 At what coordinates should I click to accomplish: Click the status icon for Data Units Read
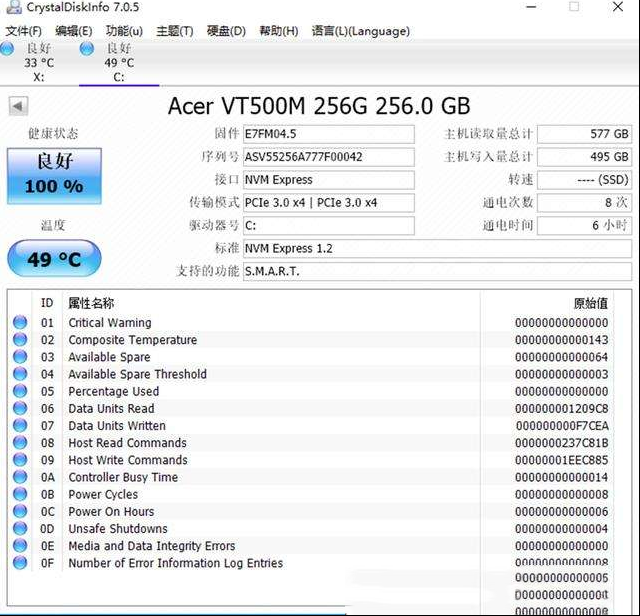coord(20,408)
